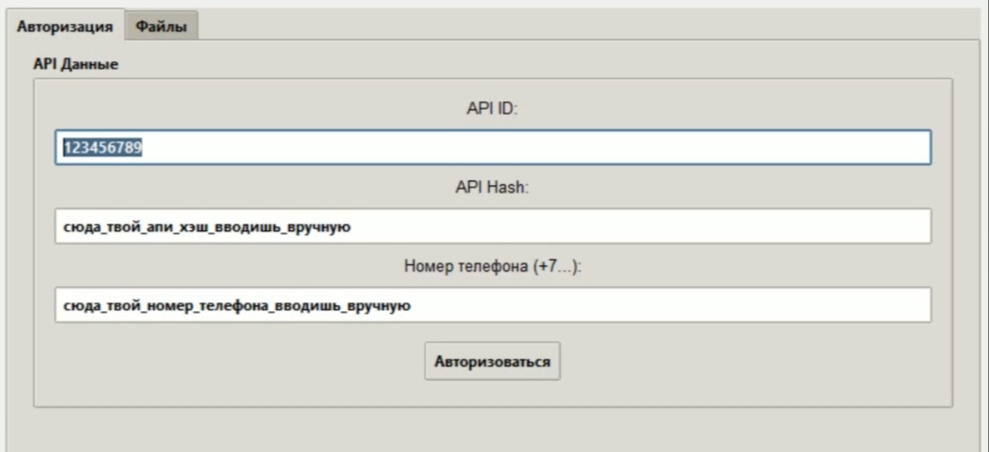Screen dimensions: 989x452
Task: Click the сюда_твой_апи_хэш_вводишь_вручную placeholder text
Action: click(206, 227)
